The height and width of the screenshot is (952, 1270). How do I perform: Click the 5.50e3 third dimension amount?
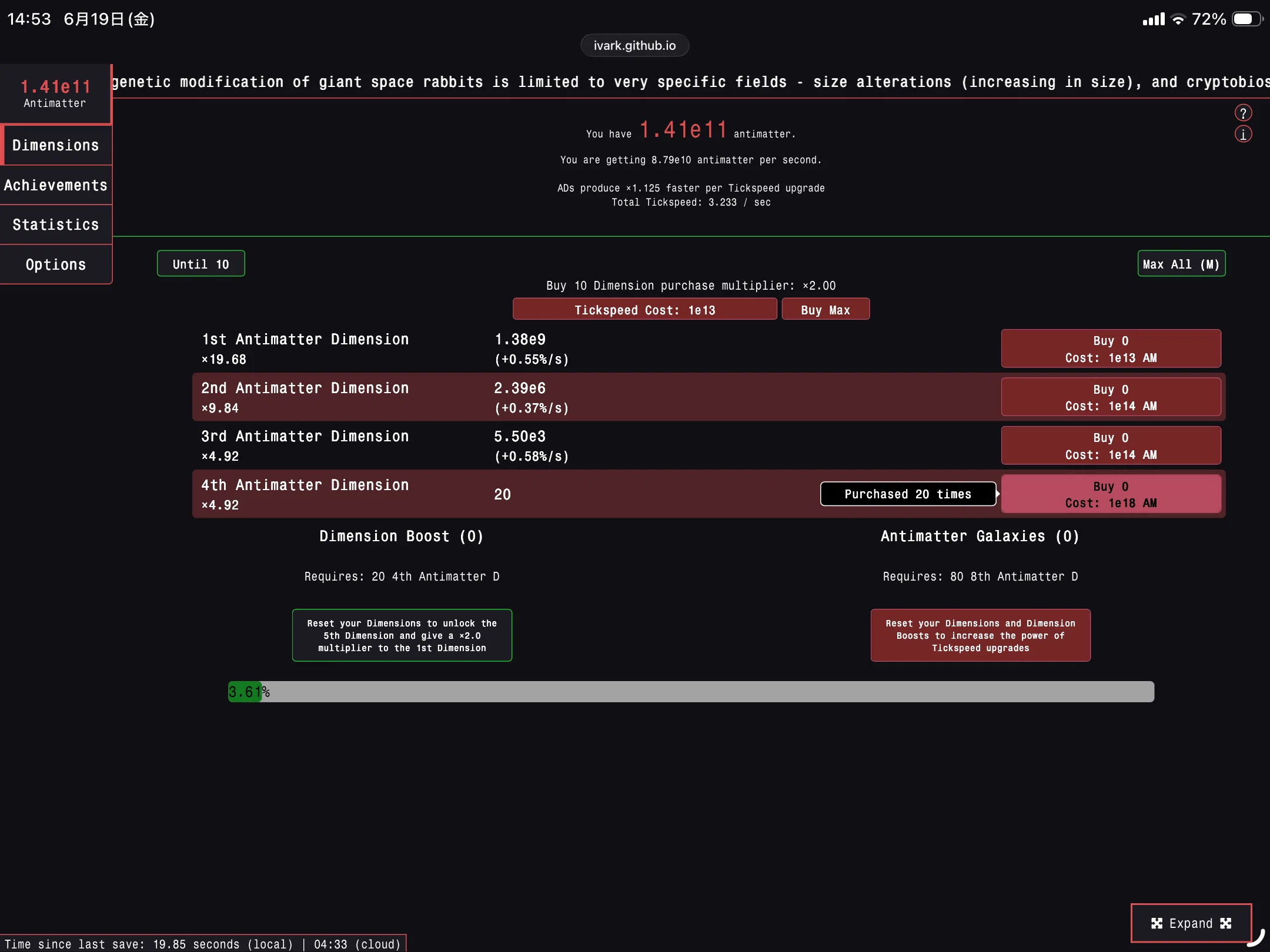tap(520, 437)
